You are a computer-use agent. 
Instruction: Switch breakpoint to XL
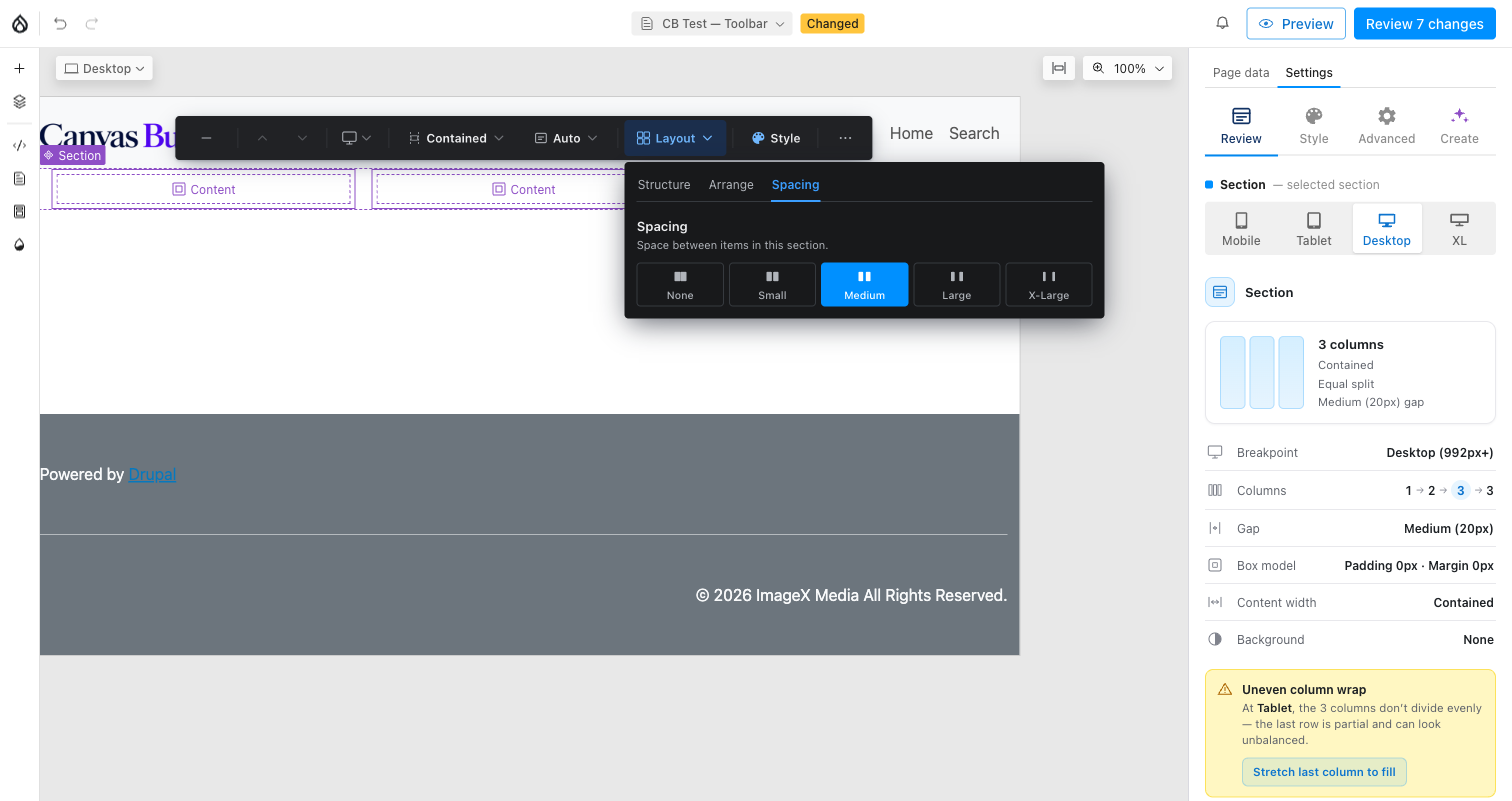pos(1459,229)
